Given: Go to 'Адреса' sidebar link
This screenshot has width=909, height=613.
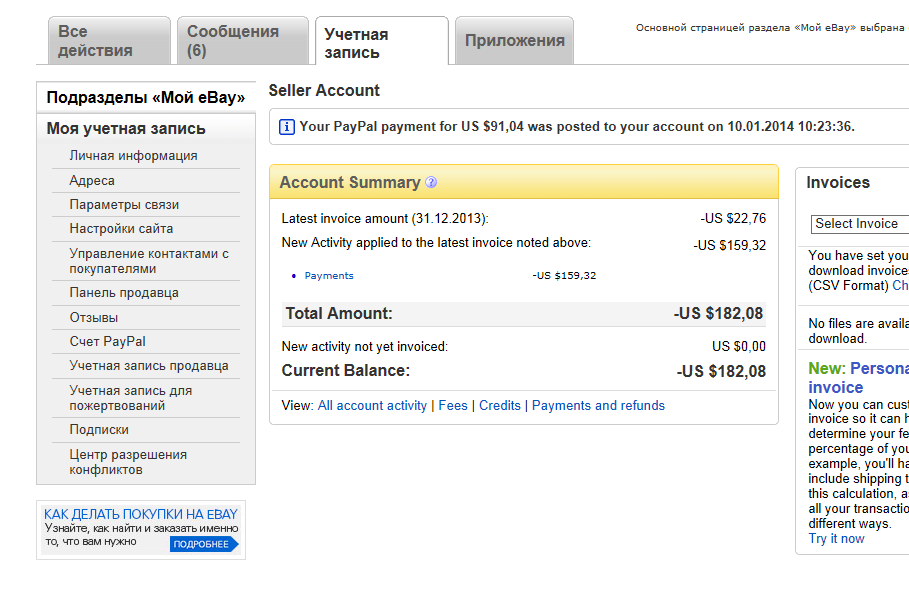Looking at the screenshot, I should (x=92, y=180).
